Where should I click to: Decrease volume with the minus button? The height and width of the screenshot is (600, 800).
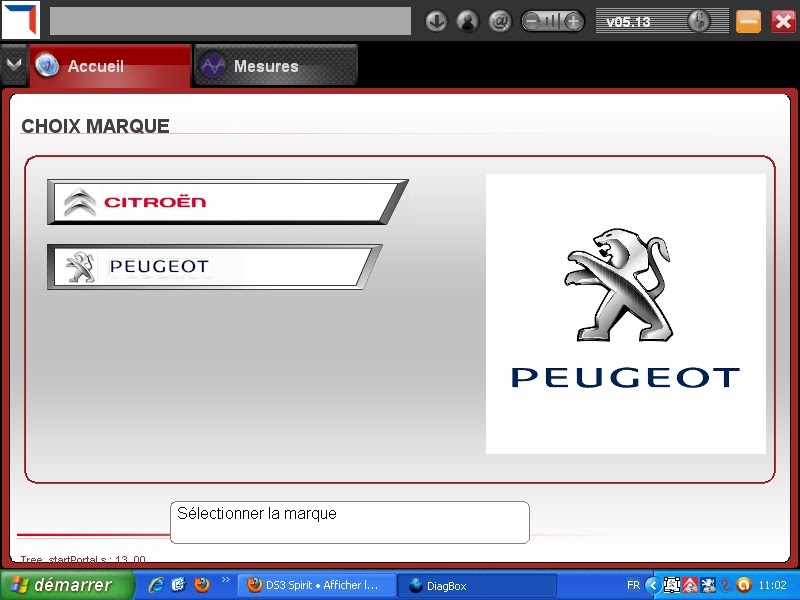[532, 21]
